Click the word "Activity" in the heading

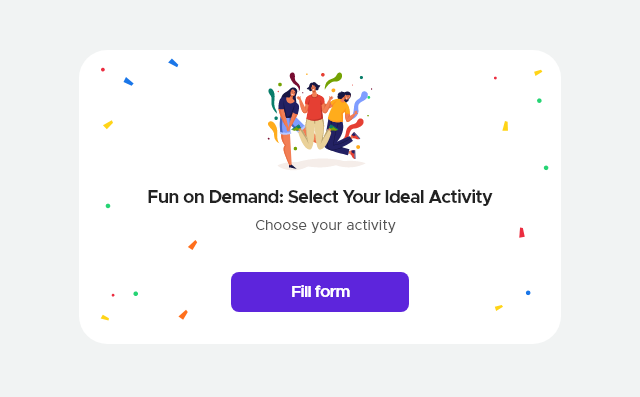point(460,197)
